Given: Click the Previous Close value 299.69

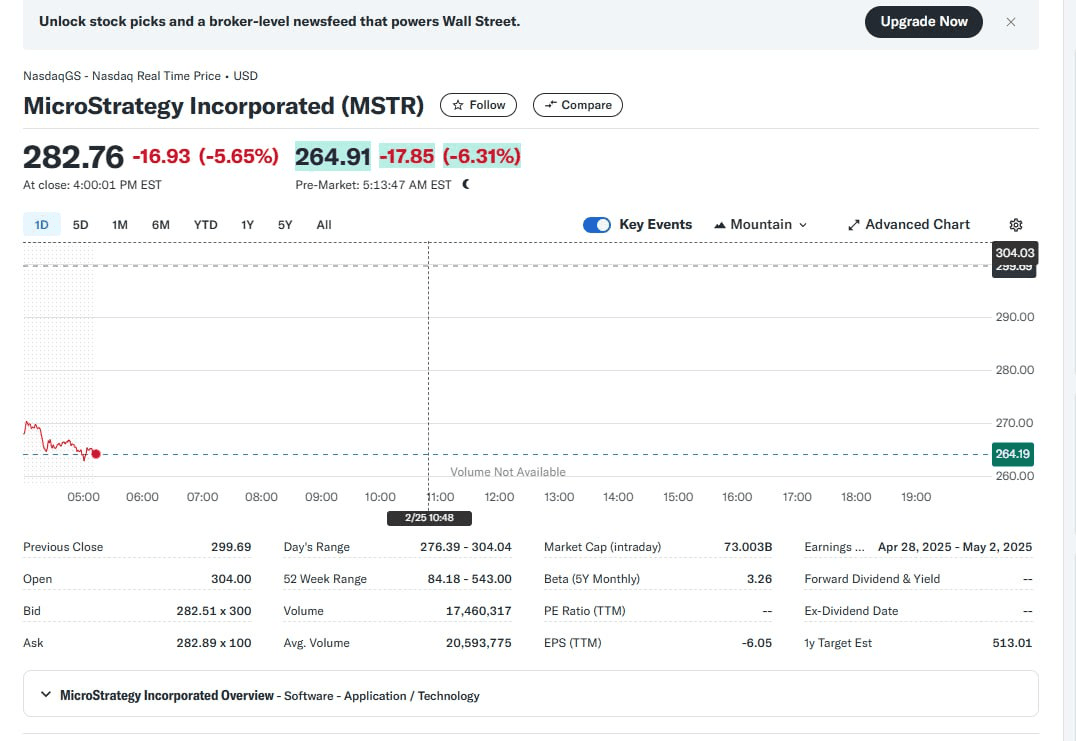Looking at the screenshot, I should [231, 547].
